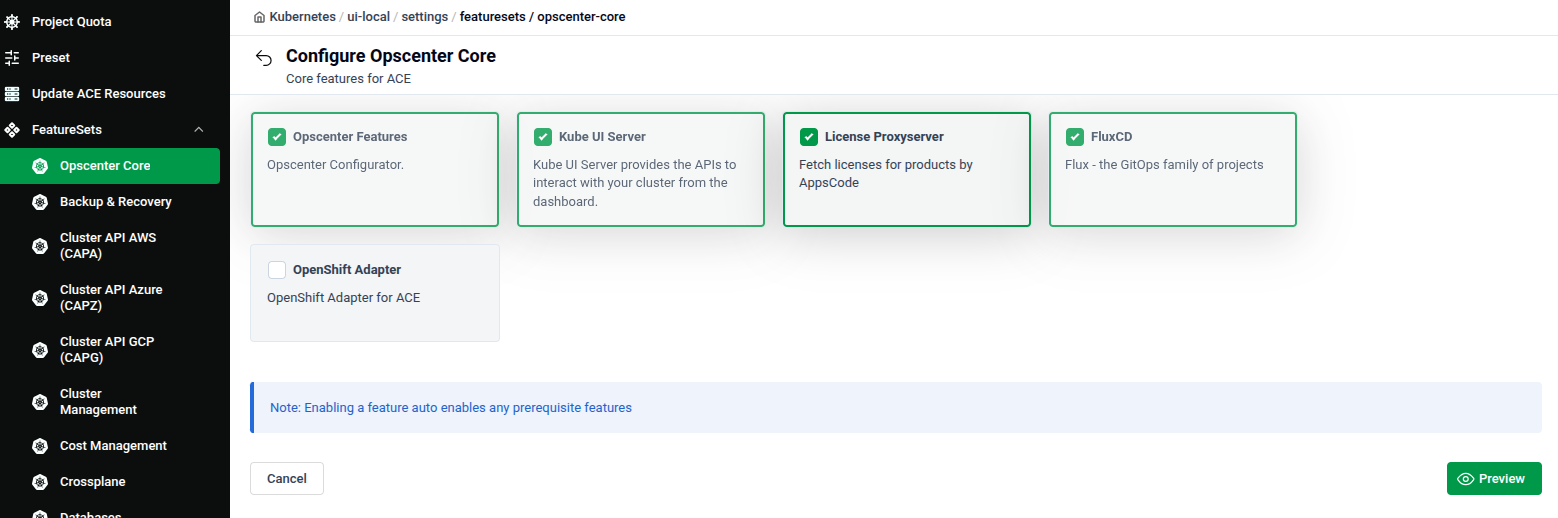The width and height of the screenshot is (1558, 518).
Task: Click the back arrow beside Configure Opscenter Core
Action: (x=263, y=57)
